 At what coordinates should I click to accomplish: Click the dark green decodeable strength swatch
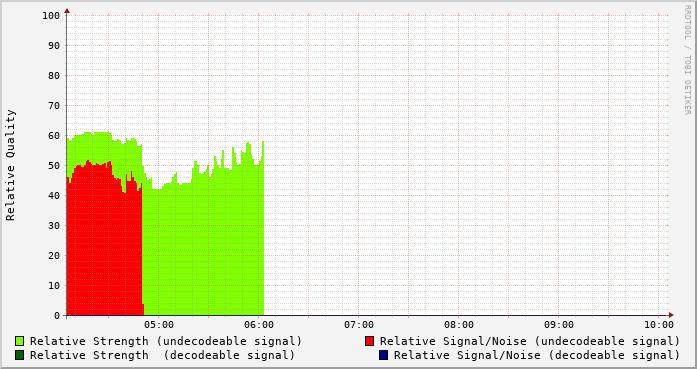coord(20,355)
